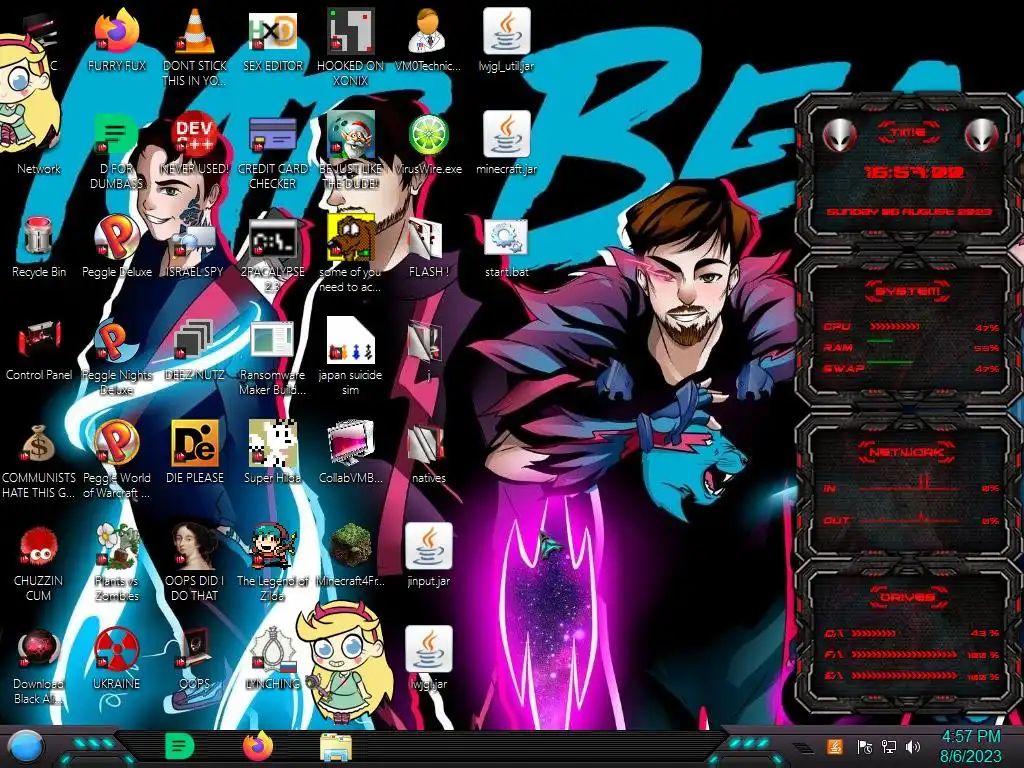Click the E:\ drive bar in DRIVES widget
1024x768 pixels.
[x=904, y=675]
